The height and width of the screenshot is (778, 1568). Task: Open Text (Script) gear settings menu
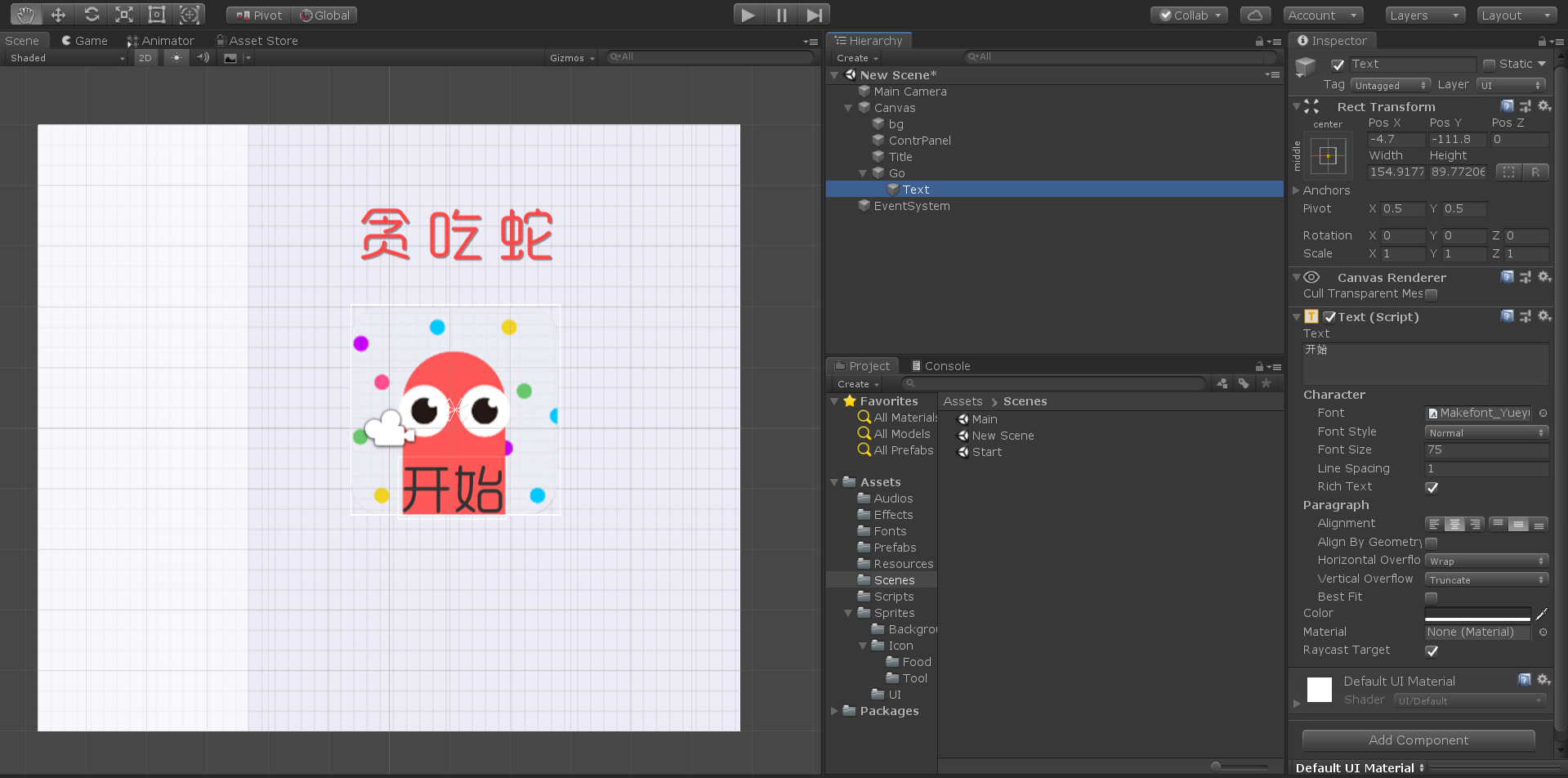[x=1544, y=316]
